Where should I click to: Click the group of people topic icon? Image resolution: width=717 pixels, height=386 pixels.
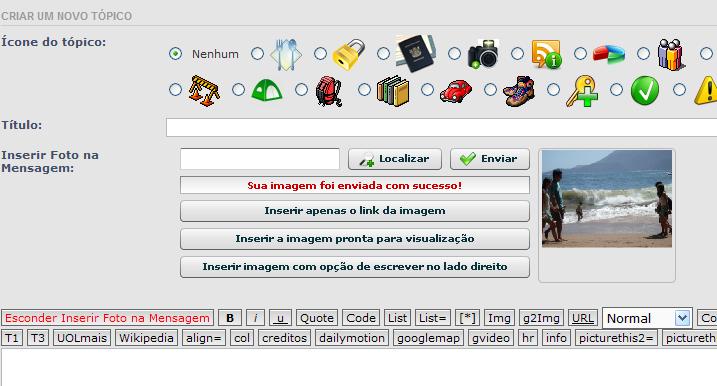pyautogui.click(x=671, y=54)
